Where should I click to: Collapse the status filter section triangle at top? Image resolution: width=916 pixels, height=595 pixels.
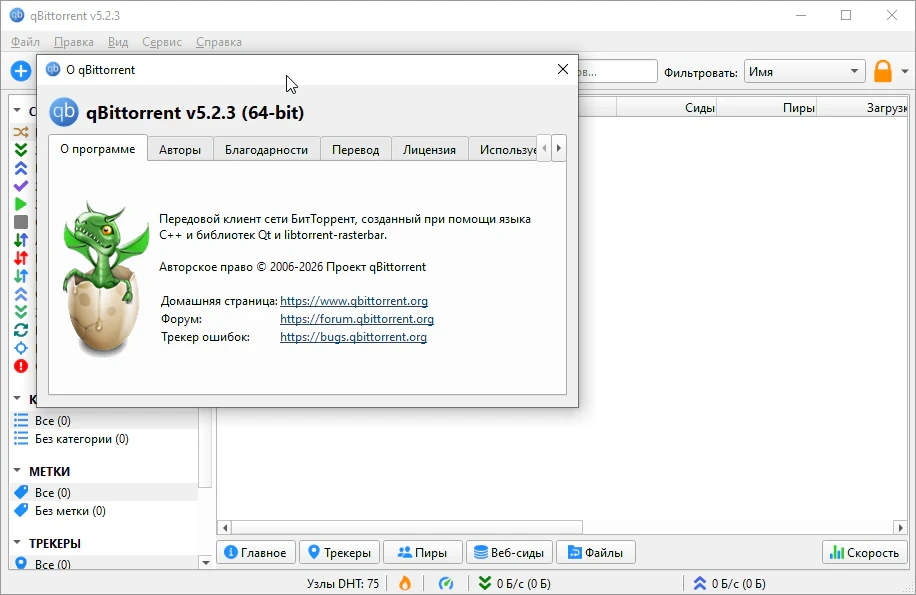(17, 110)
